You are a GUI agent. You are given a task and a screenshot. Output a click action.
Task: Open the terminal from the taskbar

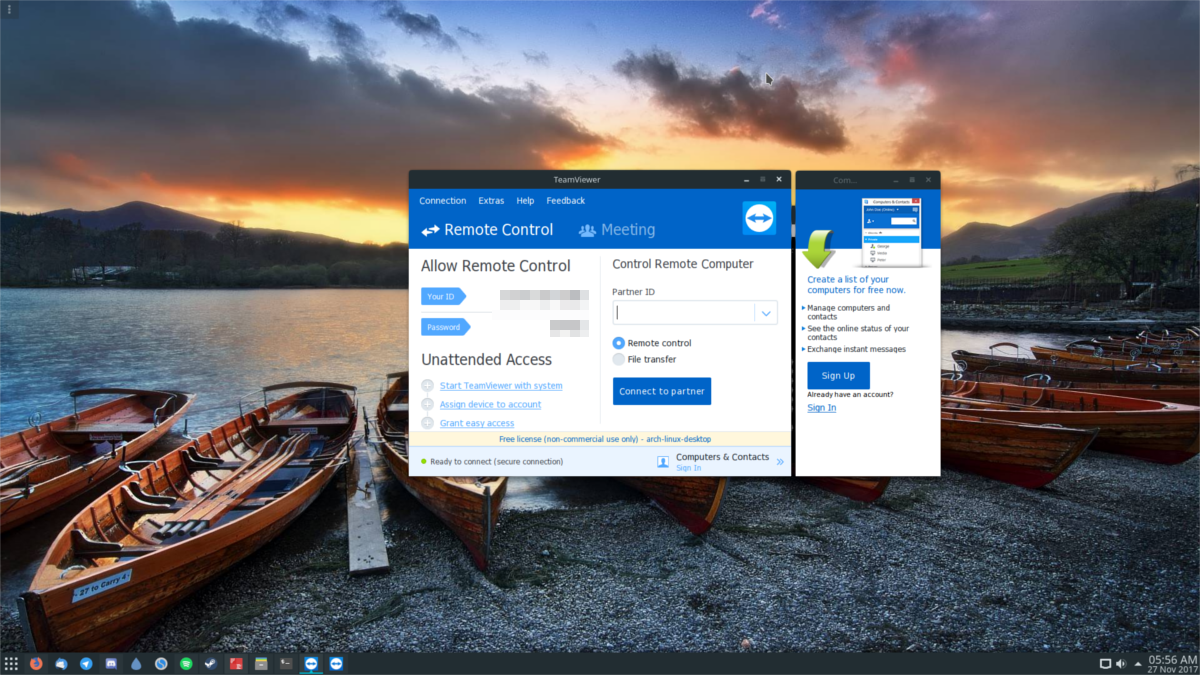(286, 664)
